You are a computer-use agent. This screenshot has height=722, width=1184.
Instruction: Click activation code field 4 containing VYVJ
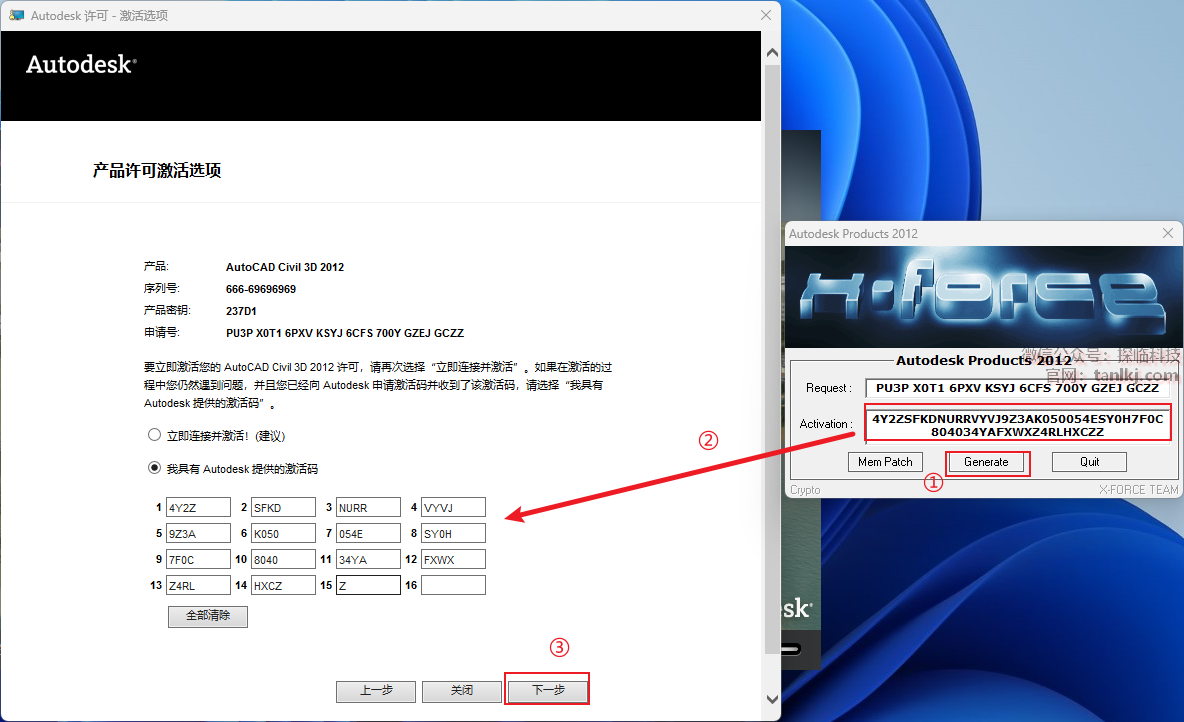tap(453, 508)
